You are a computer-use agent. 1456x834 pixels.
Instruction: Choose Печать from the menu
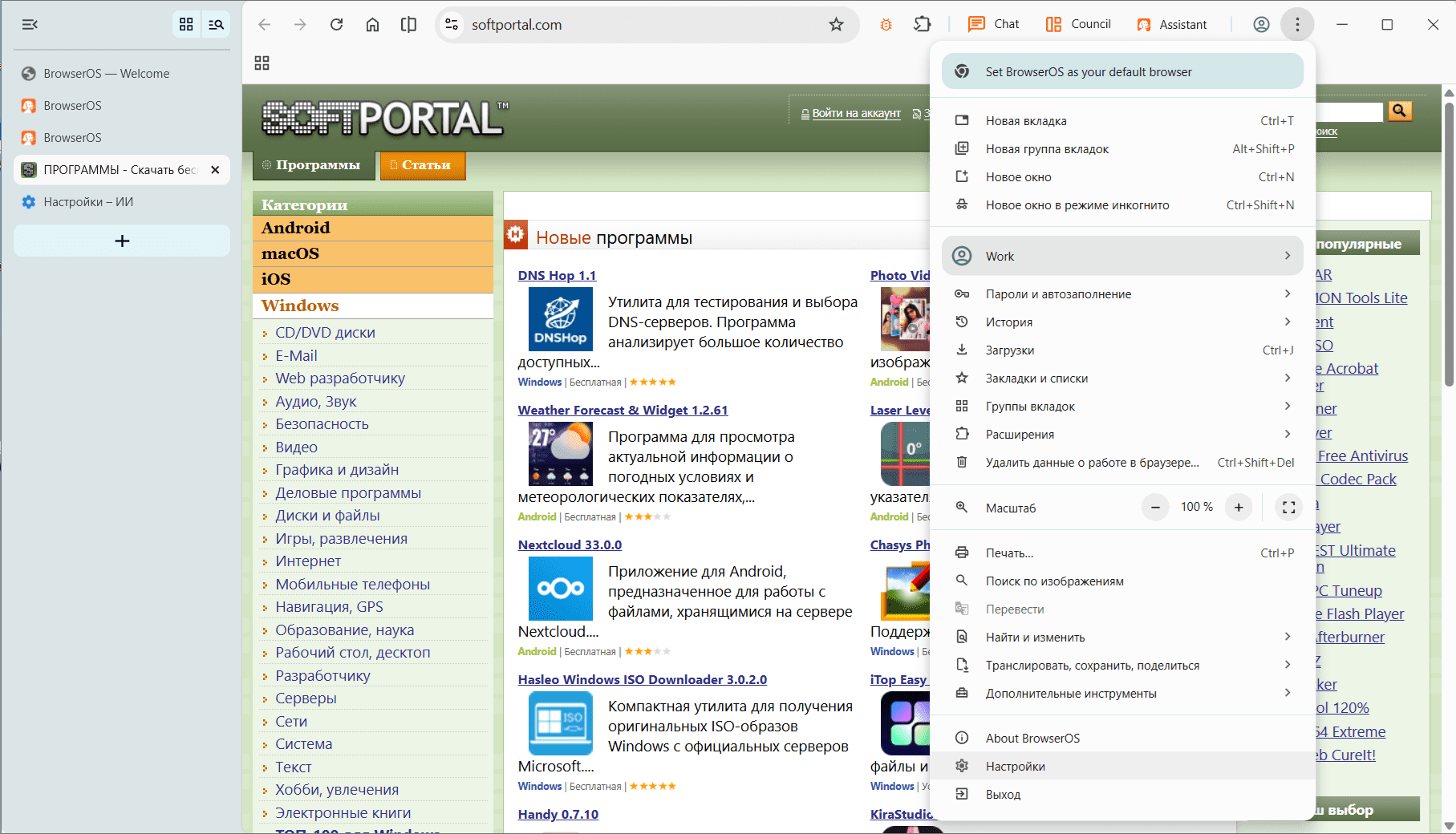(x=1122, y=553)
